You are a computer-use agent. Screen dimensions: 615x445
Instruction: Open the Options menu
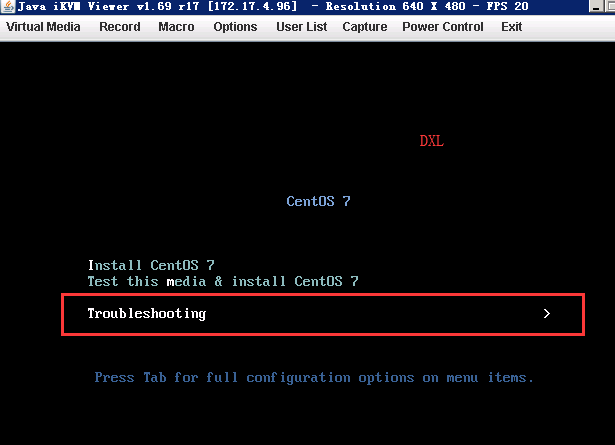click(x=235, y=27)
